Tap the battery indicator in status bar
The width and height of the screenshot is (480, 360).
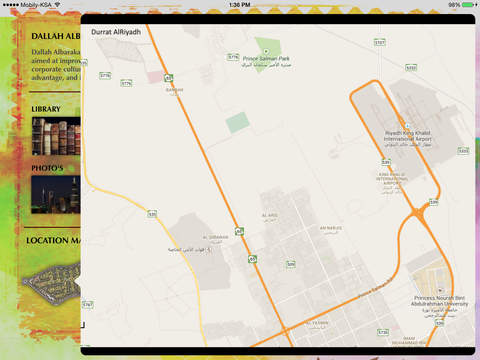[468, 5]
